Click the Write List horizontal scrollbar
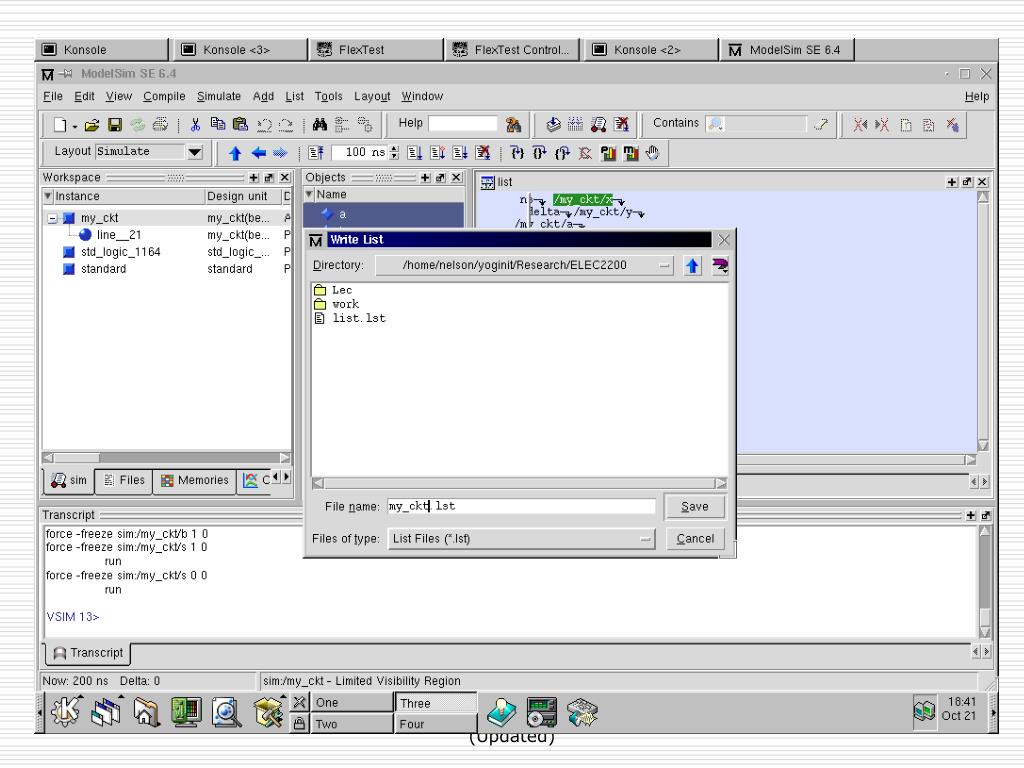This screenshot has width=1024, height=768. (x=519, y=483)
